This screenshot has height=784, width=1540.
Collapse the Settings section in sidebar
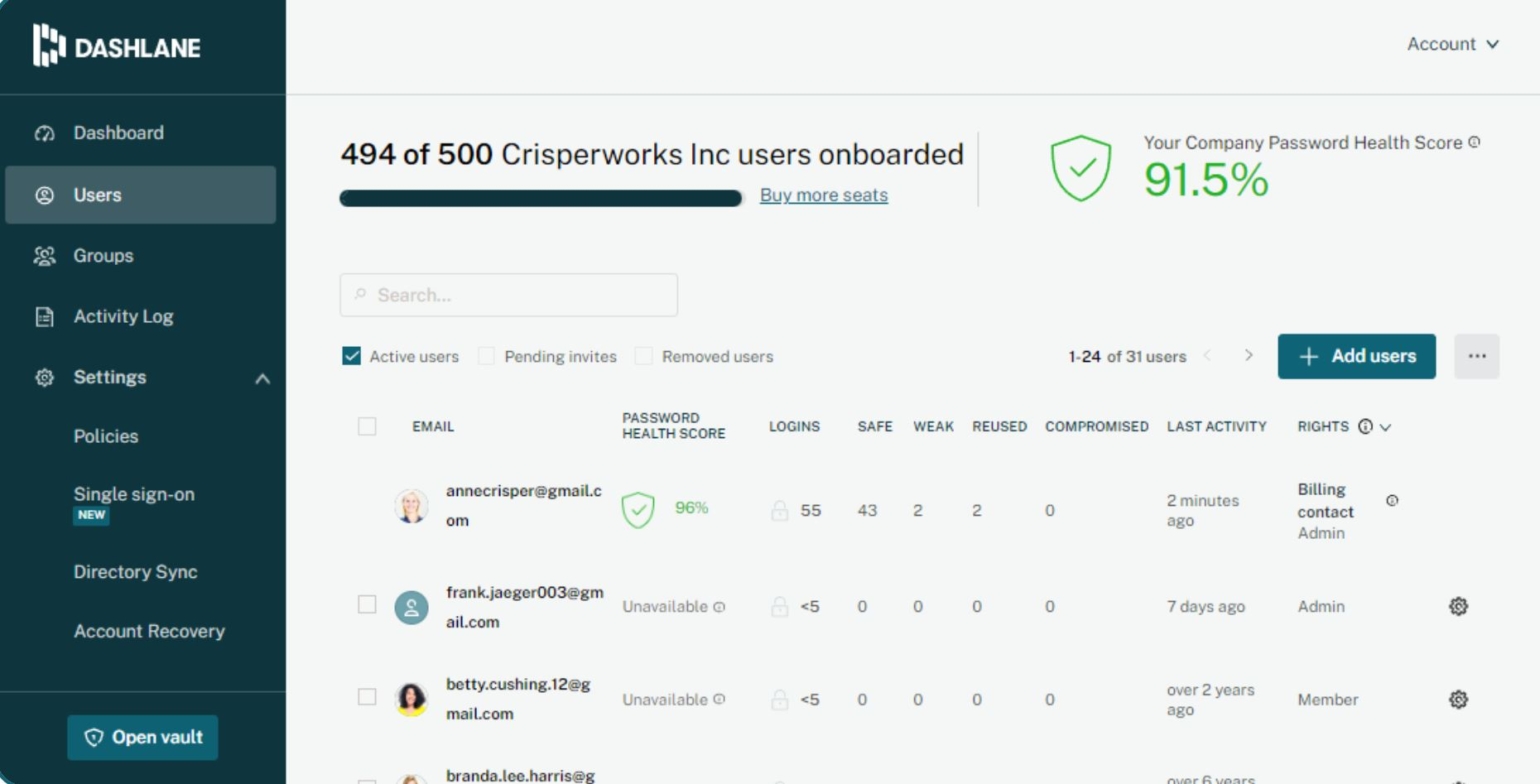pyautogui.click(x=262, y=378)
